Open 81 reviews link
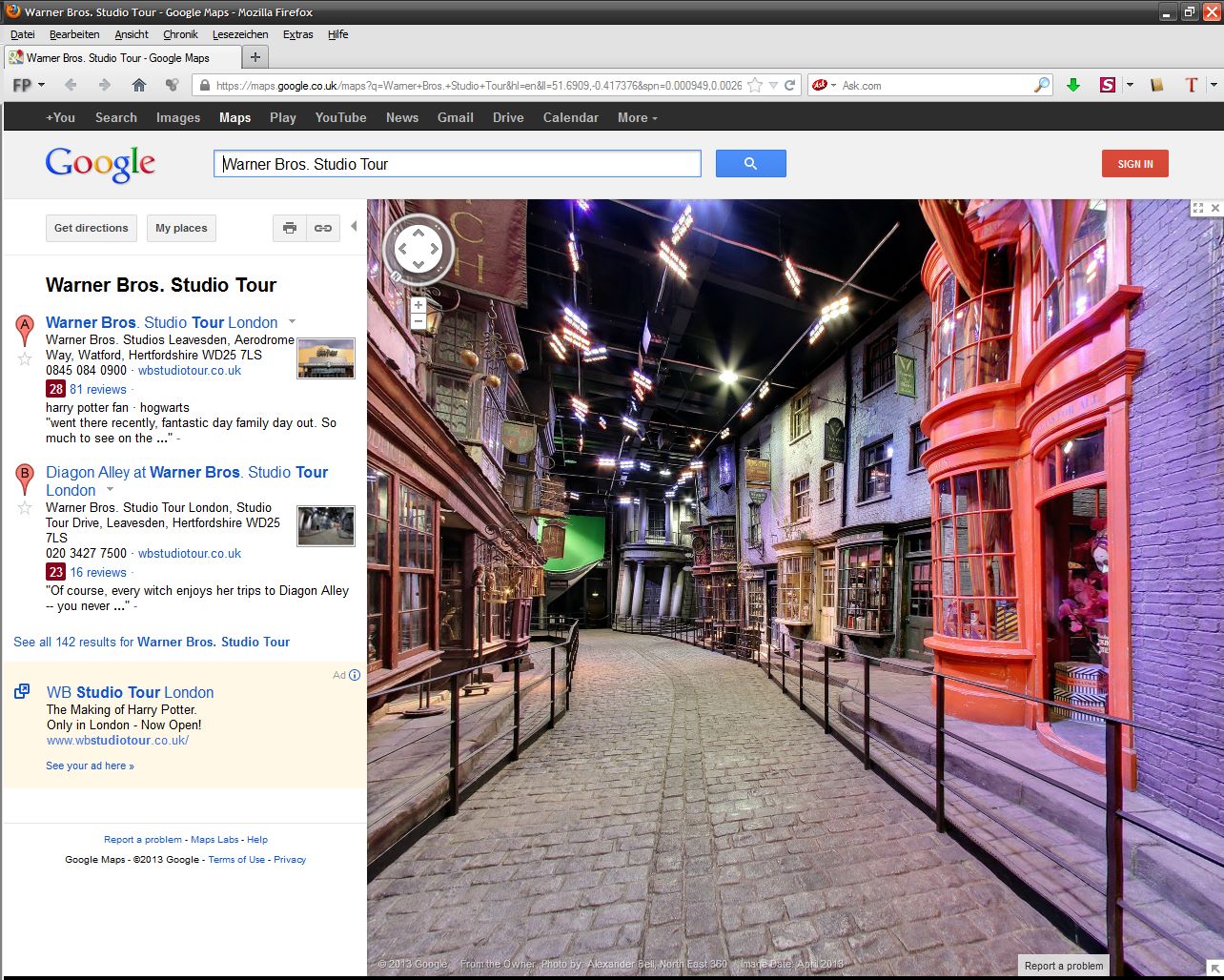This screenshot has width=1224, height=980. [x=98, y=389]
